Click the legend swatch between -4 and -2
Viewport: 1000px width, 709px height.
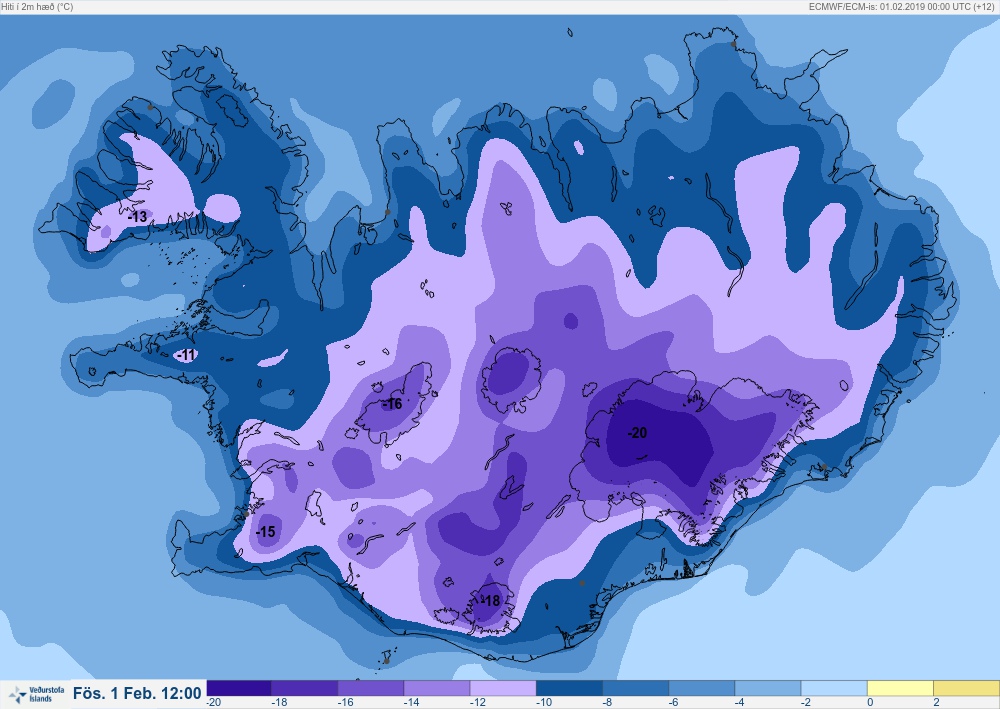pyautogui.click(x=769, y=688)
